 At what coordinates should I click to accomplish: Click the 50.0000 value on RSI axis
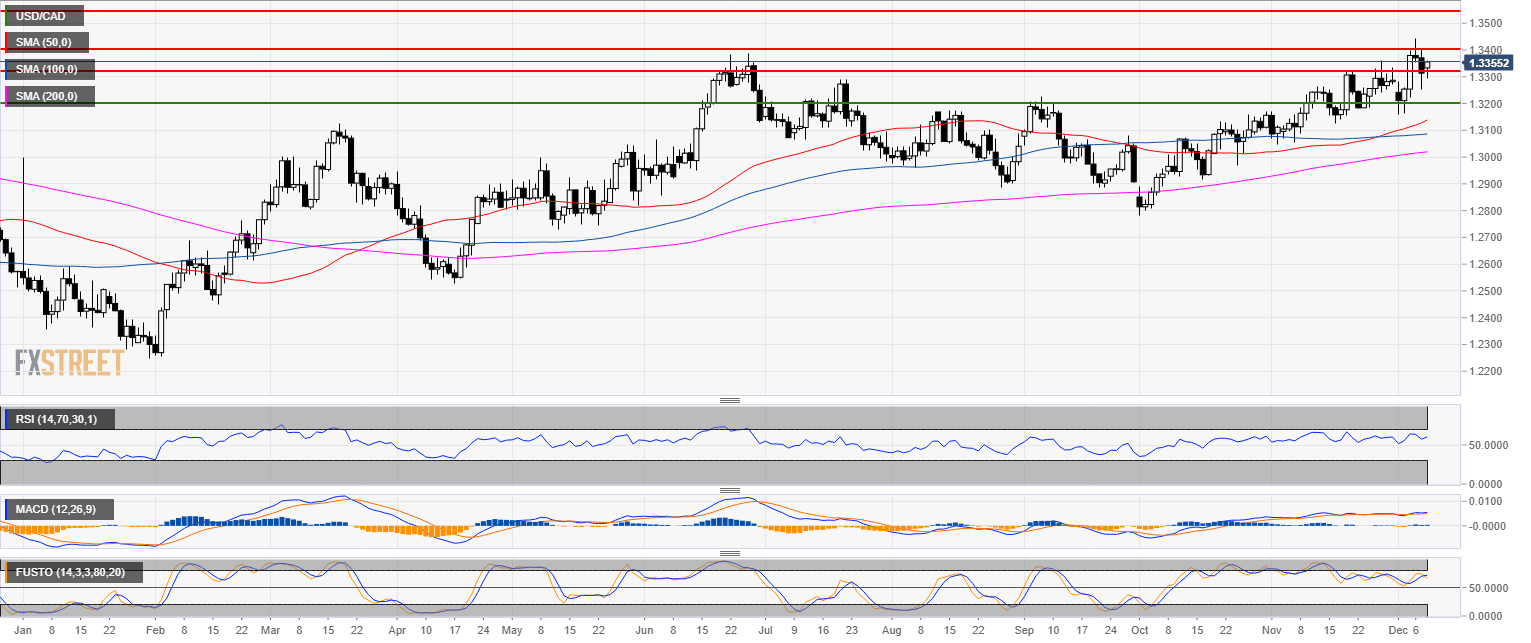(1483, 445)
